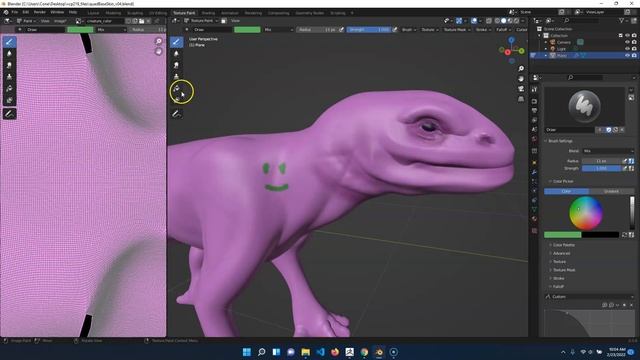Image resolution: width=640 pixels, height=360 pixels.
Task: Select the Clone tool in 3D viewport toolbar
Action: pos(176,76)
